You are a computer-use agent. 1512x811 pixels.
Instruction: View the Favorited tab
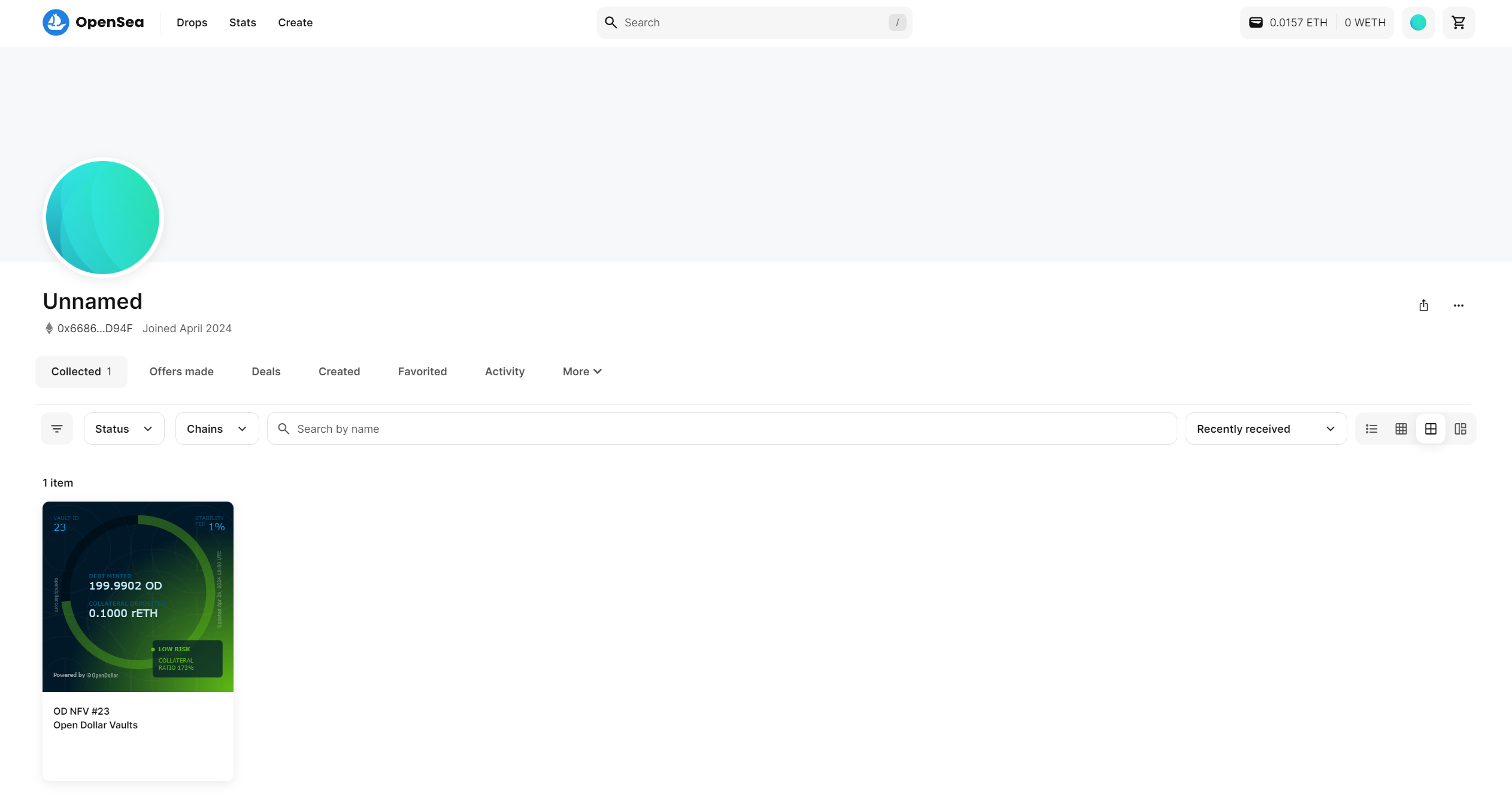(422, 371)
